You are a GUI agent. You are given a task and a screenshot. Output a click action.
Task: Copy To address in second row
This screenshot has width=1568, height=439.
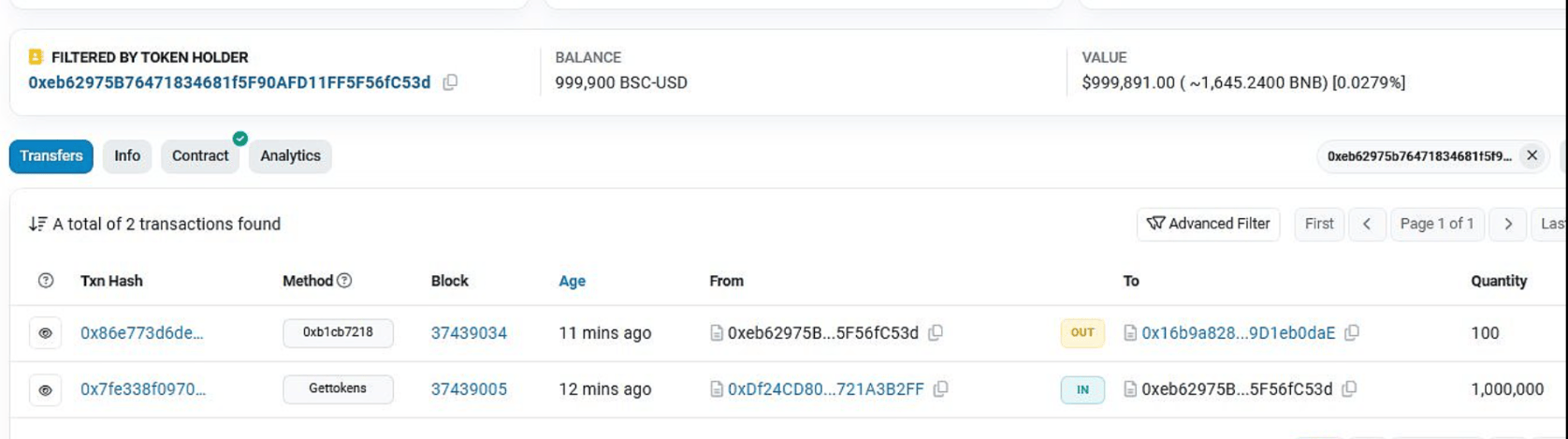tap(1349, 389)
